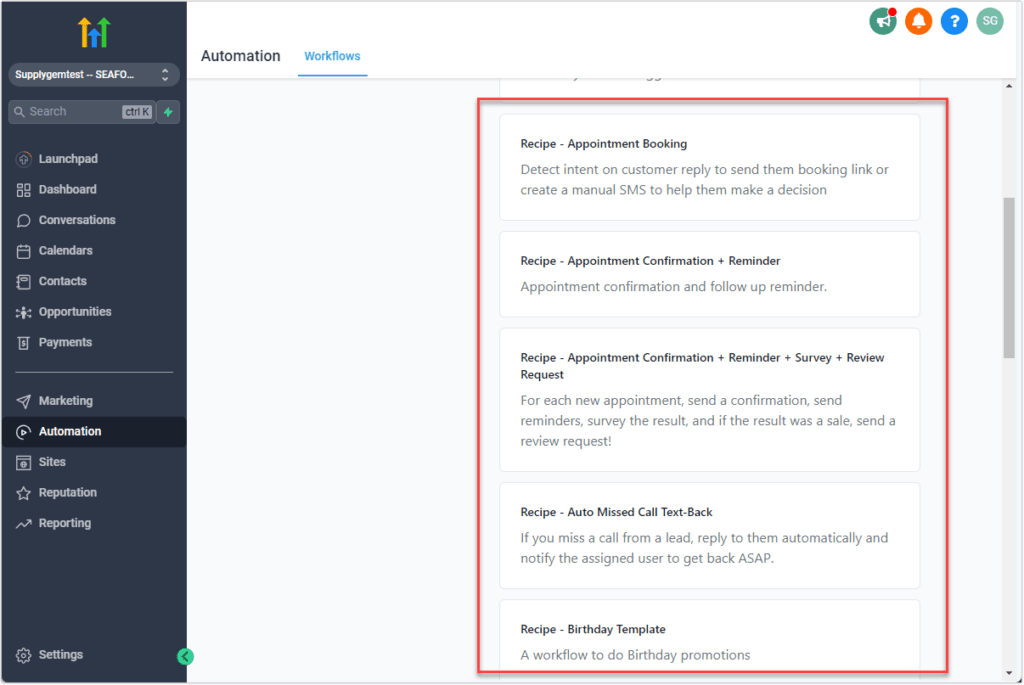Select Recipe - Auto Missed Call Text-Back
The image size is (1024, 685).
coord(709,535)
